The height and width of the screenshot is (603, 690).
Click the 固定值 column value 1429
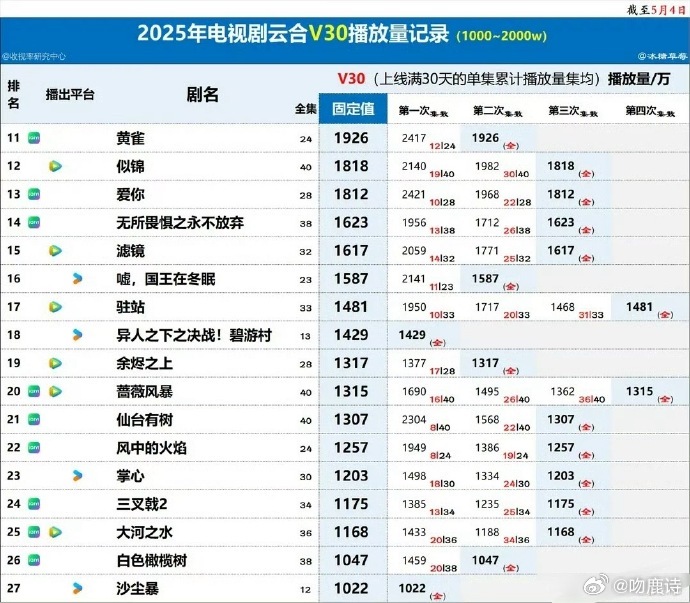click(351, 335)
